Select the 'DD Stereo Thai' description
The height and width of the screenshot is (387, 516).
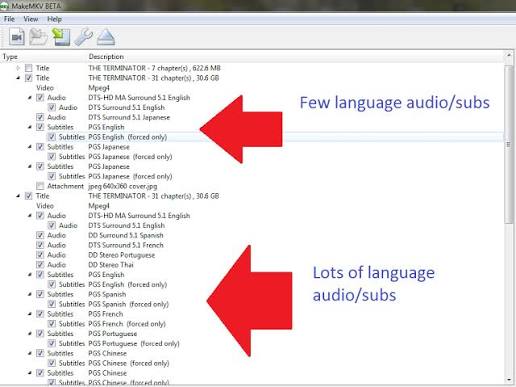point(111,265)
